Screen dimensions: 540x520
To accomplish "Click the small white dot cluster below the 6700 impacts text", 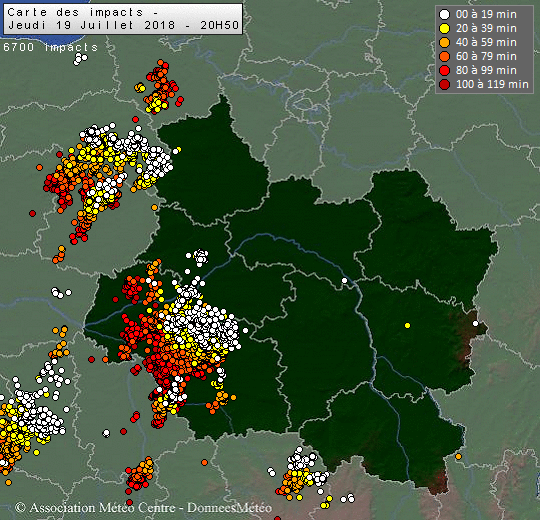I will pos(80,59).
